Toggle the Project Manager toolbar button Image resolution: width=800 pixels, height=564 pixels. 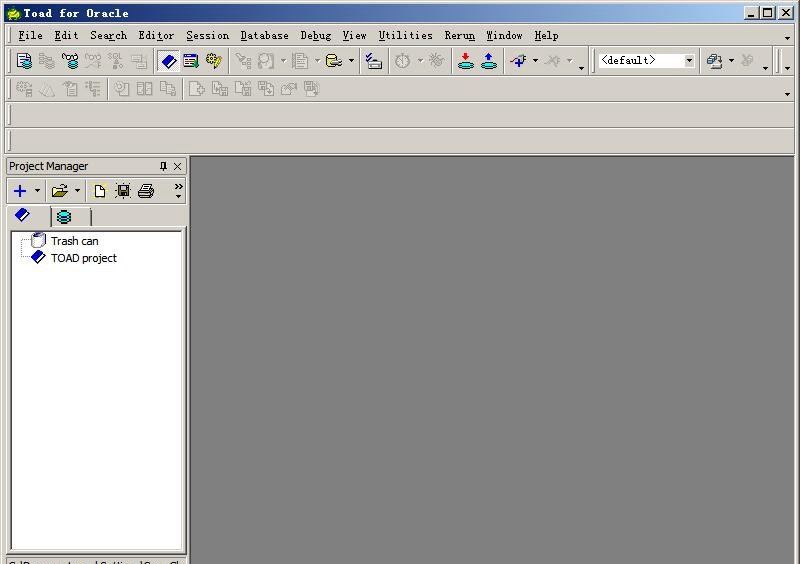point(168,61)
